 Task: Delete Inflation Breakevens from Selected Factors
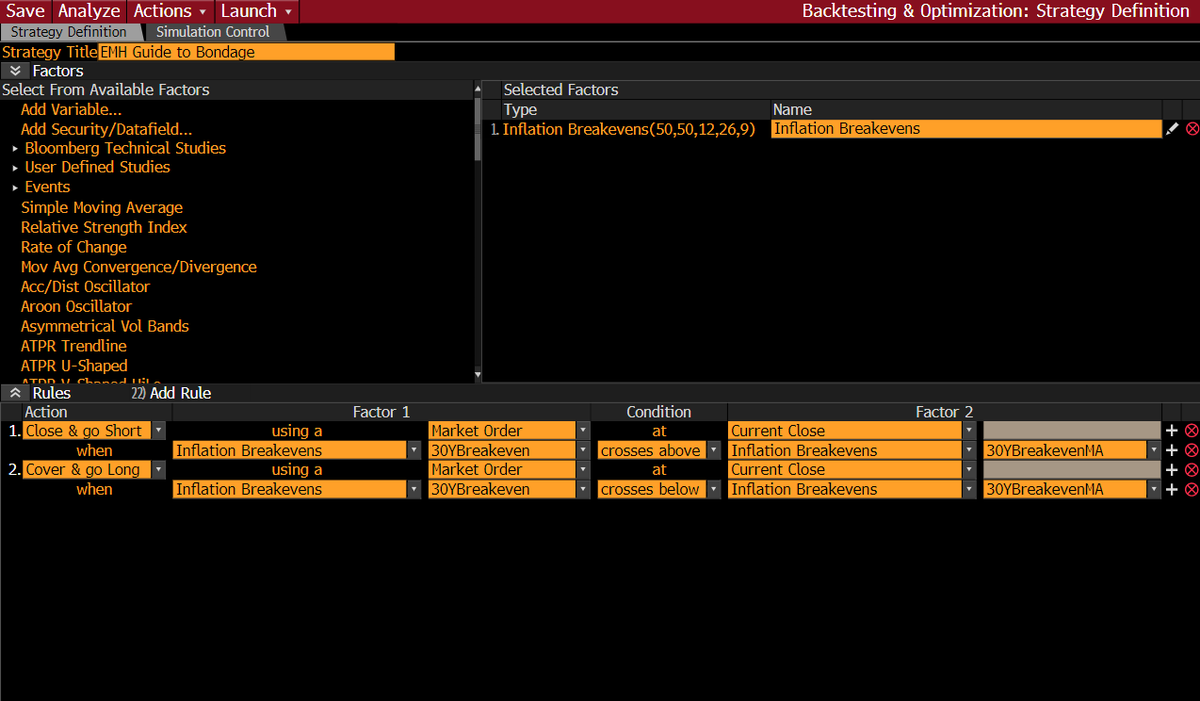(x=1190, y=128)
